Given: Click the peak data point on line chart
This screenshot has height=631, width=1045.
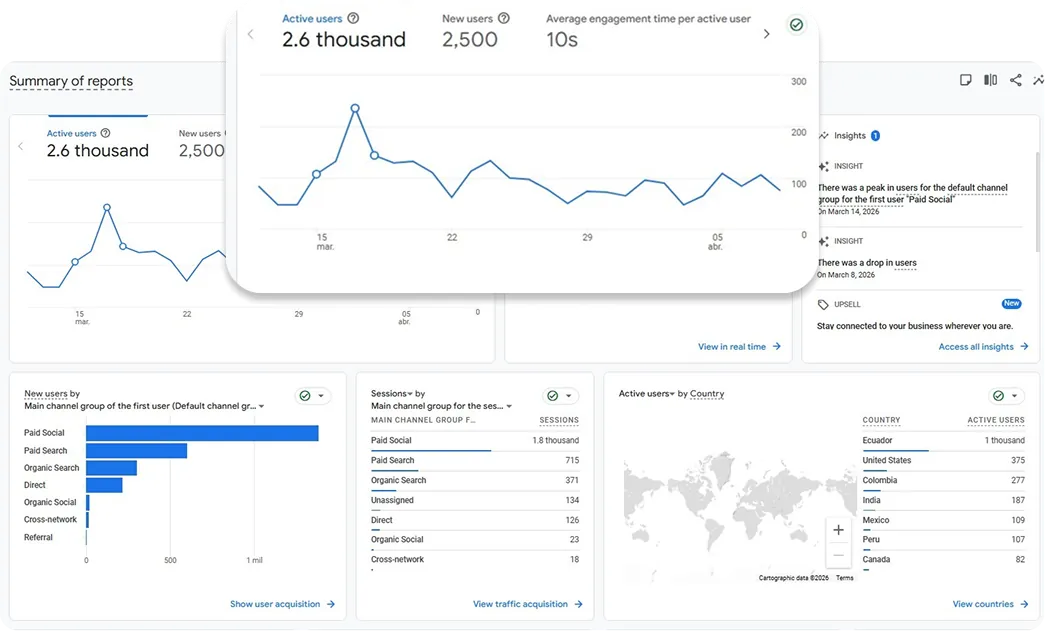Looking at the screenshot, I should [x=355, y=108].
